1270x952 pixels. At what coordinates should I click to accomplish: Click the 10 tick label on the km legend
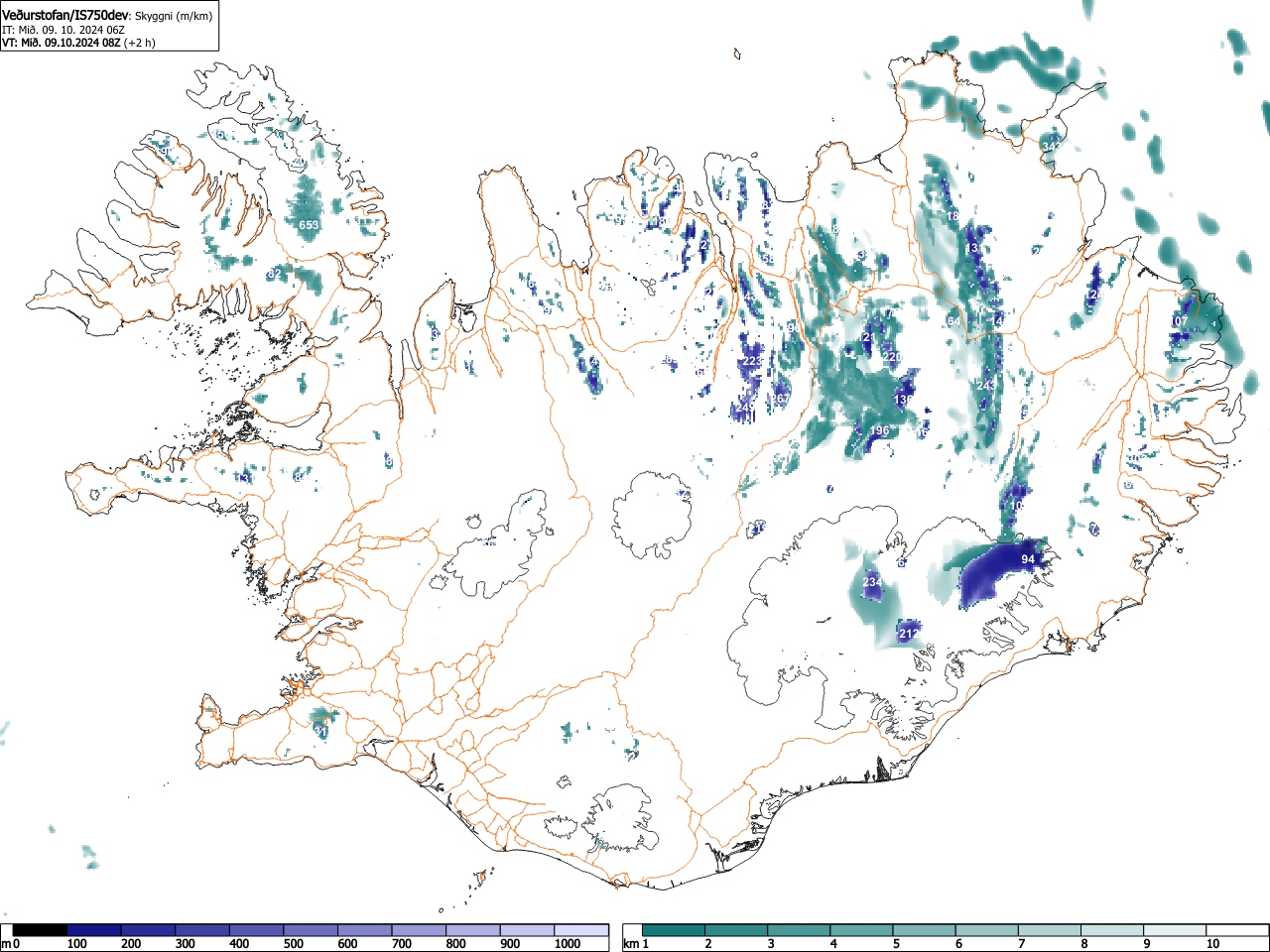click(x=1212, y=944)
